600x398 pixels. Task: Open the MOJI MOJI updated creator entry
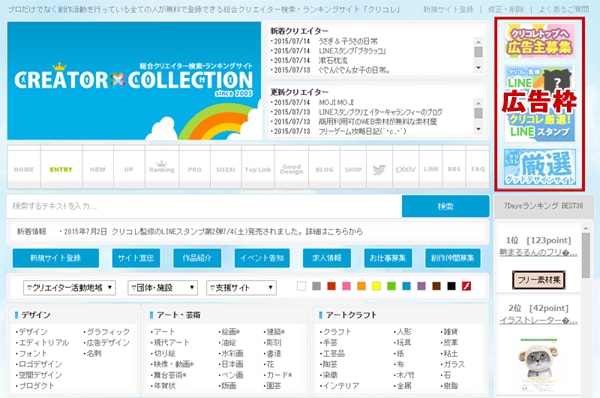tap(336, 103)
